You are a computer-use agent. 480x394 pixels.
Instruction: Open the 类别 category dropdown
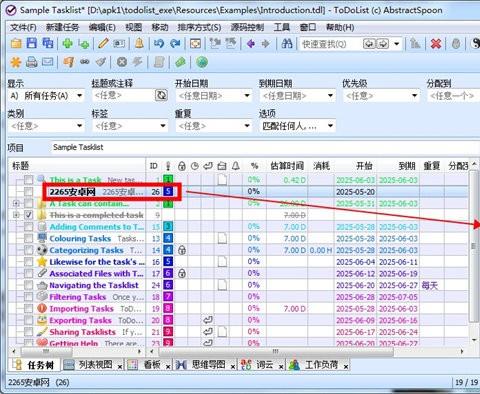tap(79, 126)
